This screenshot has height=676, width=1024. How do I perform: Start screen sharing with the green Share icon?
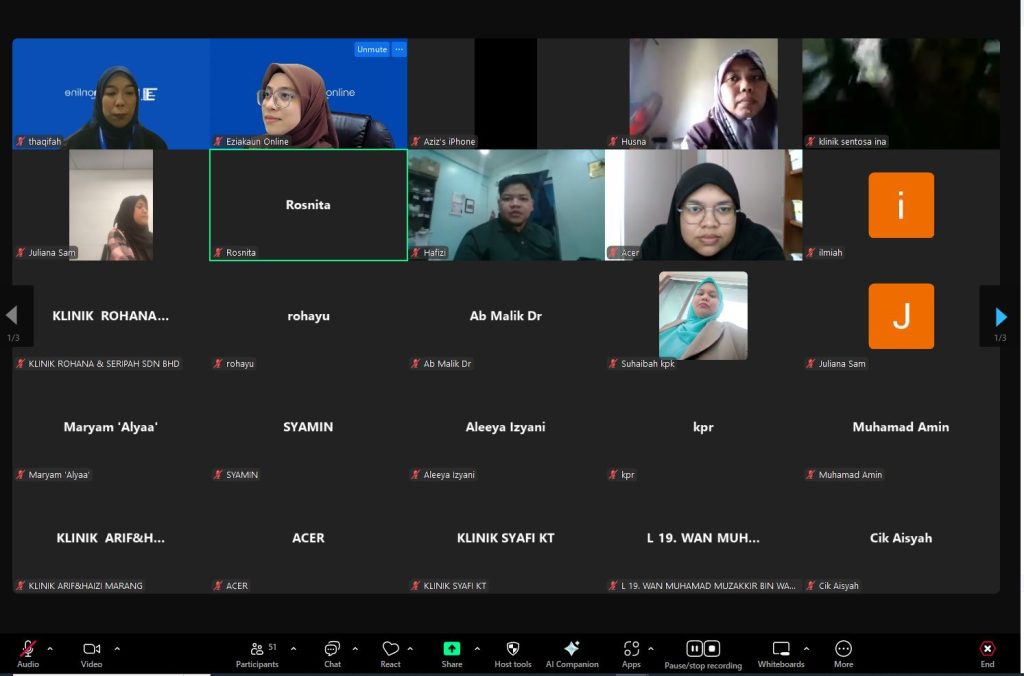pyautogui.click(x=452, y=649)
